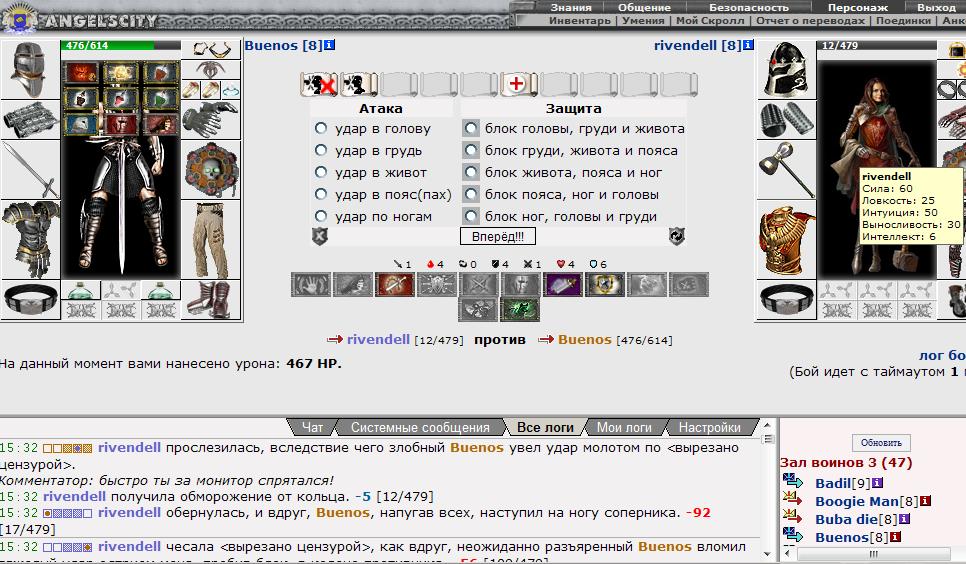This screenshot has width=966, height=564.
Task: Click rivendell's golden armor slot
Action: coord(786,240)
